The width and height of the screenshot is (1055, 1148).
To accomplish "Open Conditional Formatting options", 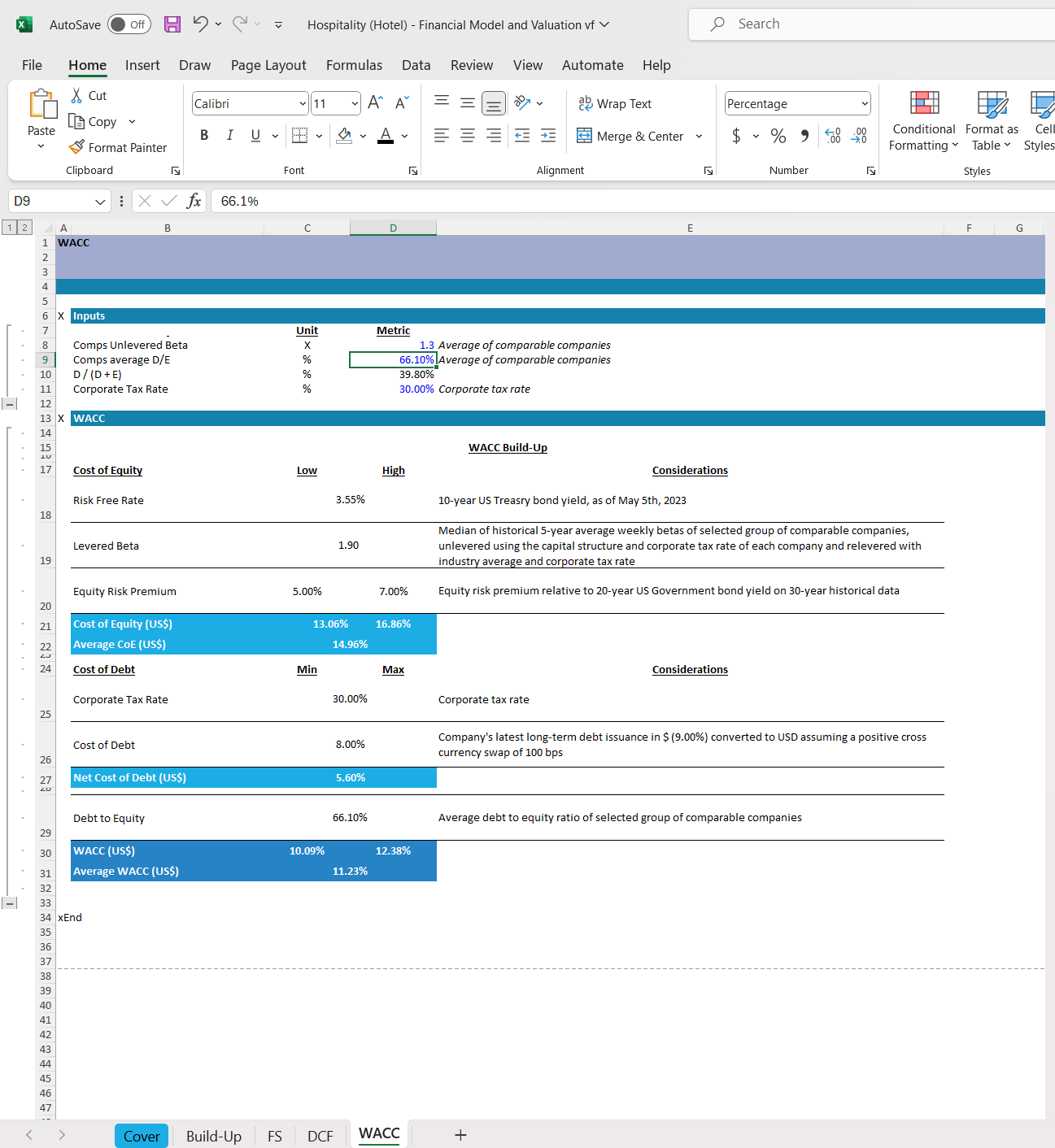I will coord(923,120).
